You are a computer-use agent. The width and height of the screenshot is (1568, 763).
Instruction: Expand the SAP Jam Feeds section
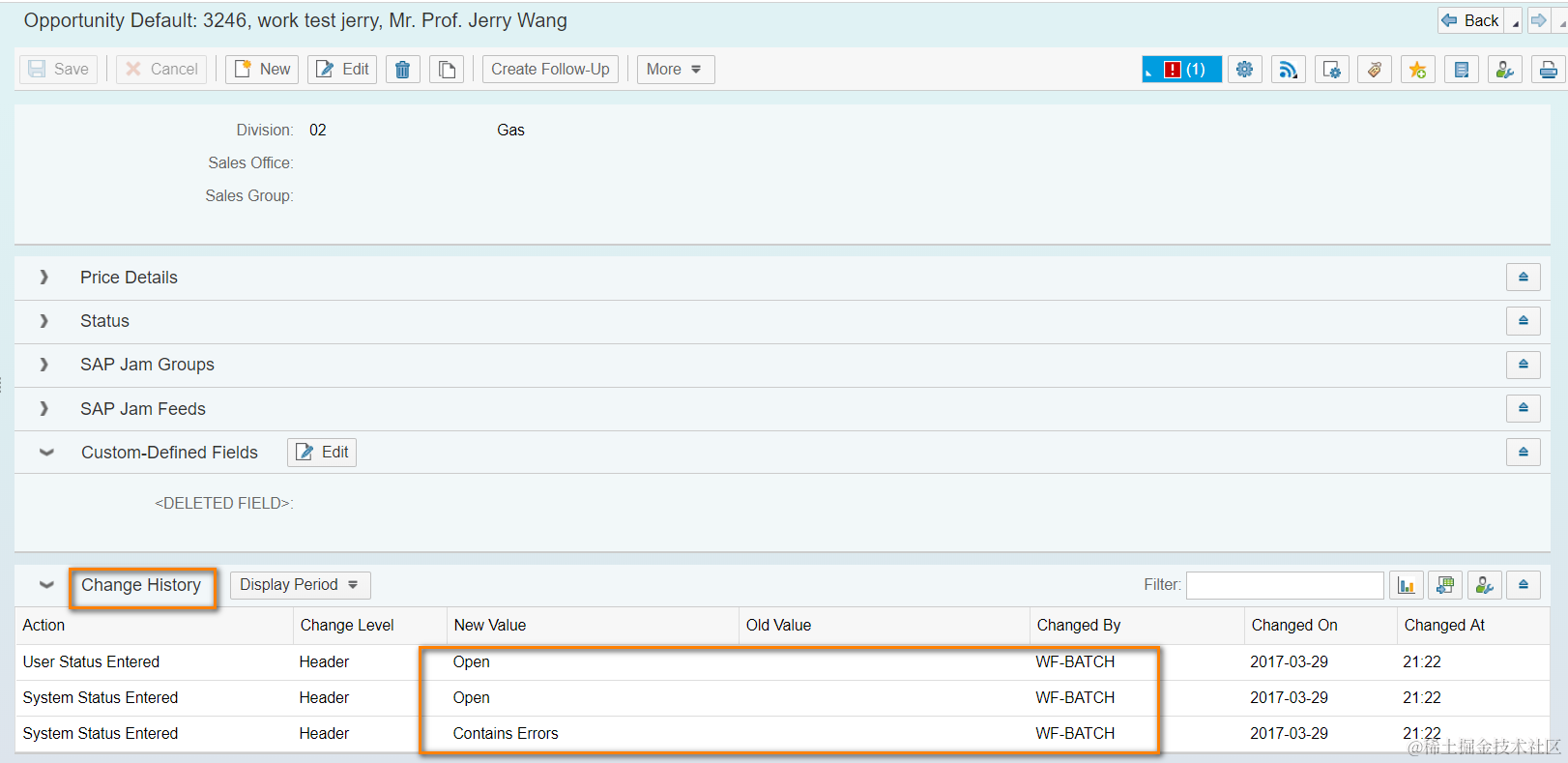tap(44, 409)
